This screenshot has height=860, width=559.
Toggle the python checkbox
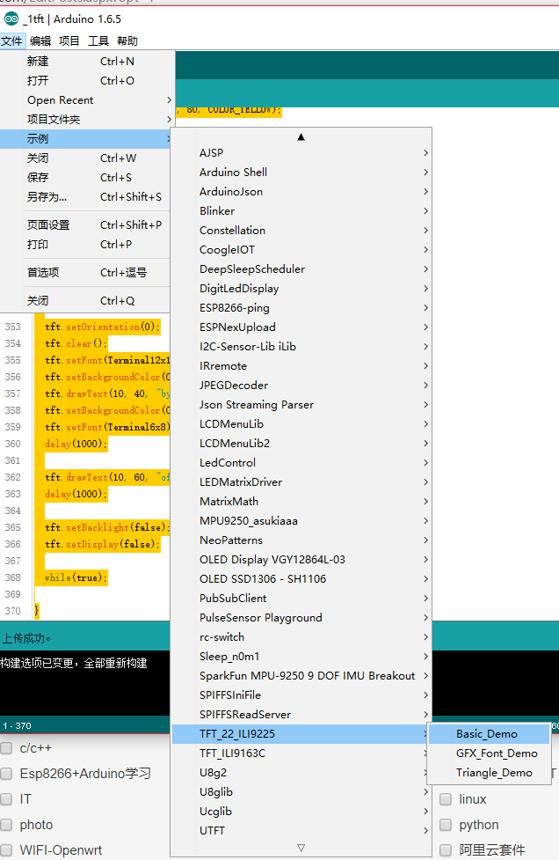tap(445, 824)
